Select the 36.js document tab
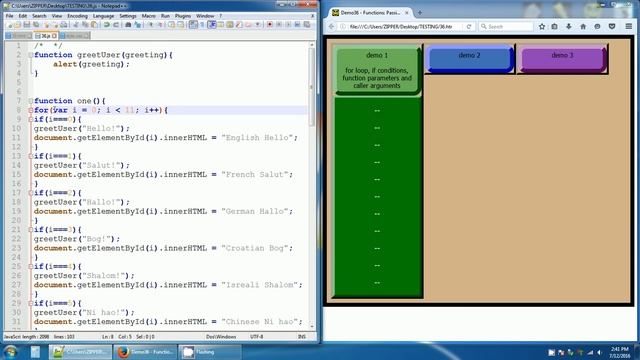This screenshot has height=360, width=640. [46, 36]
